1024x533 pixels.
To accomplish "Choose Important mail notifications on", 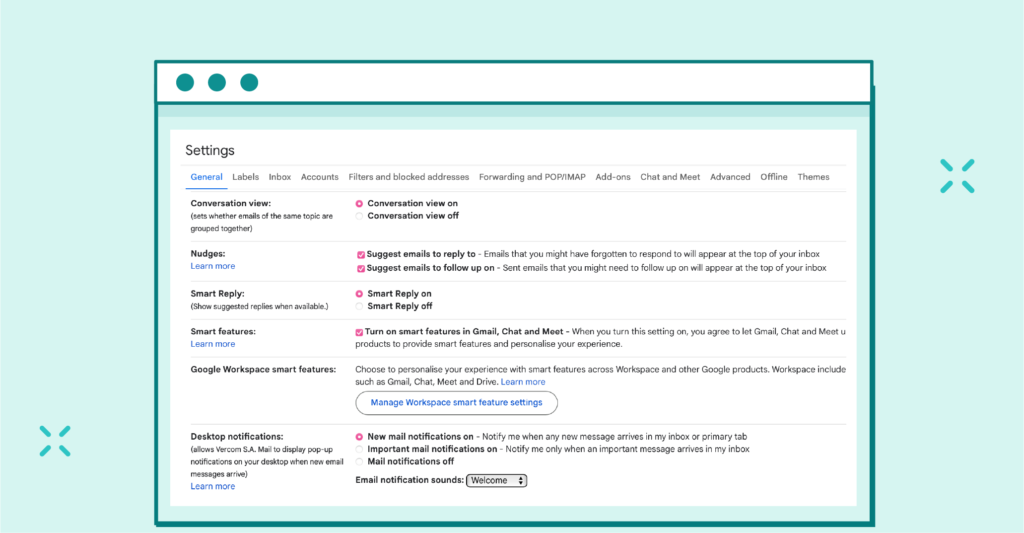I will coord(360,450).
